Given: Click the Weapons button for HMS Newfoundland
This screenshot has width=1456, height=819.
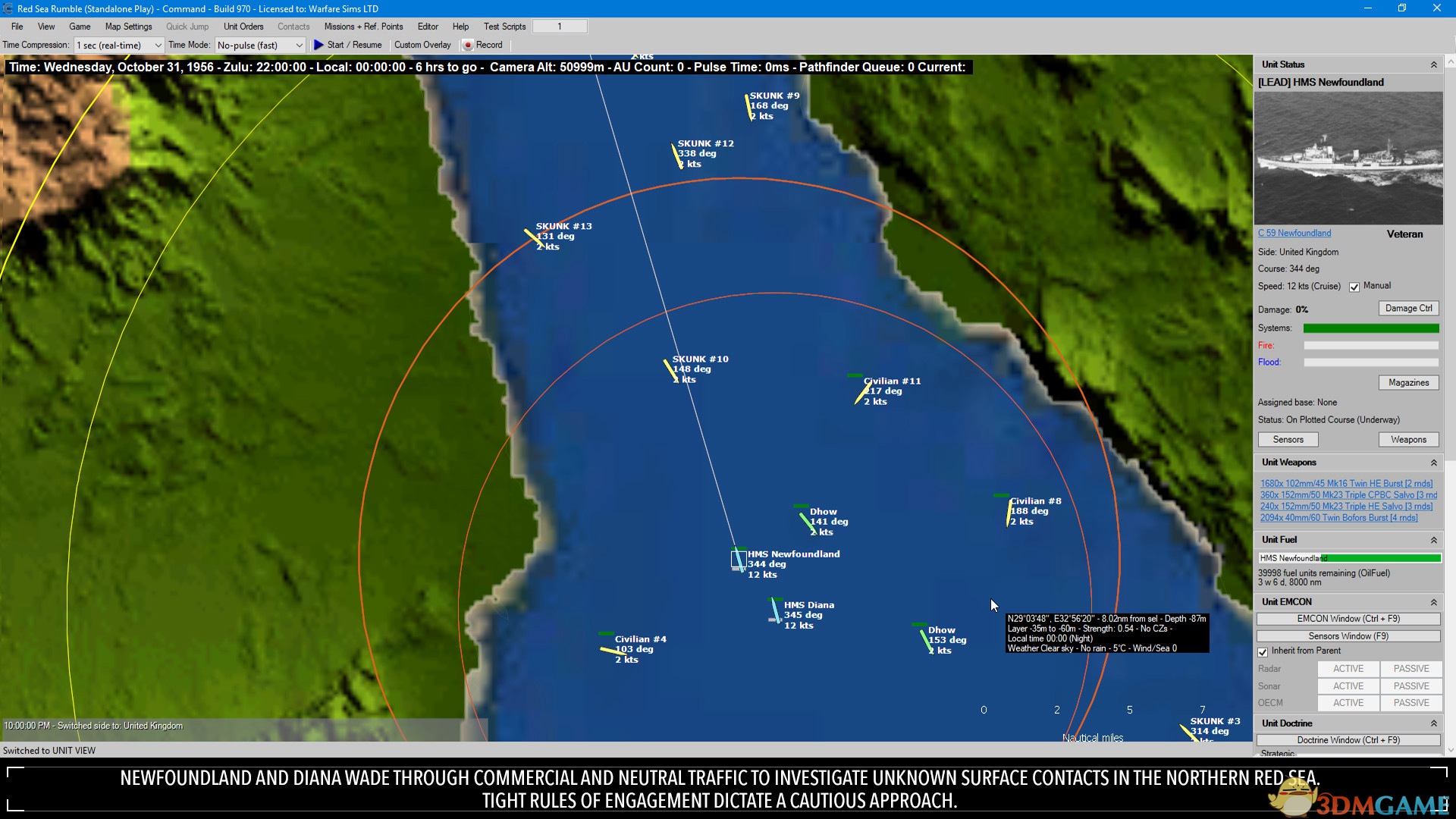Looking at the screenshot, I should point(1408,439).
